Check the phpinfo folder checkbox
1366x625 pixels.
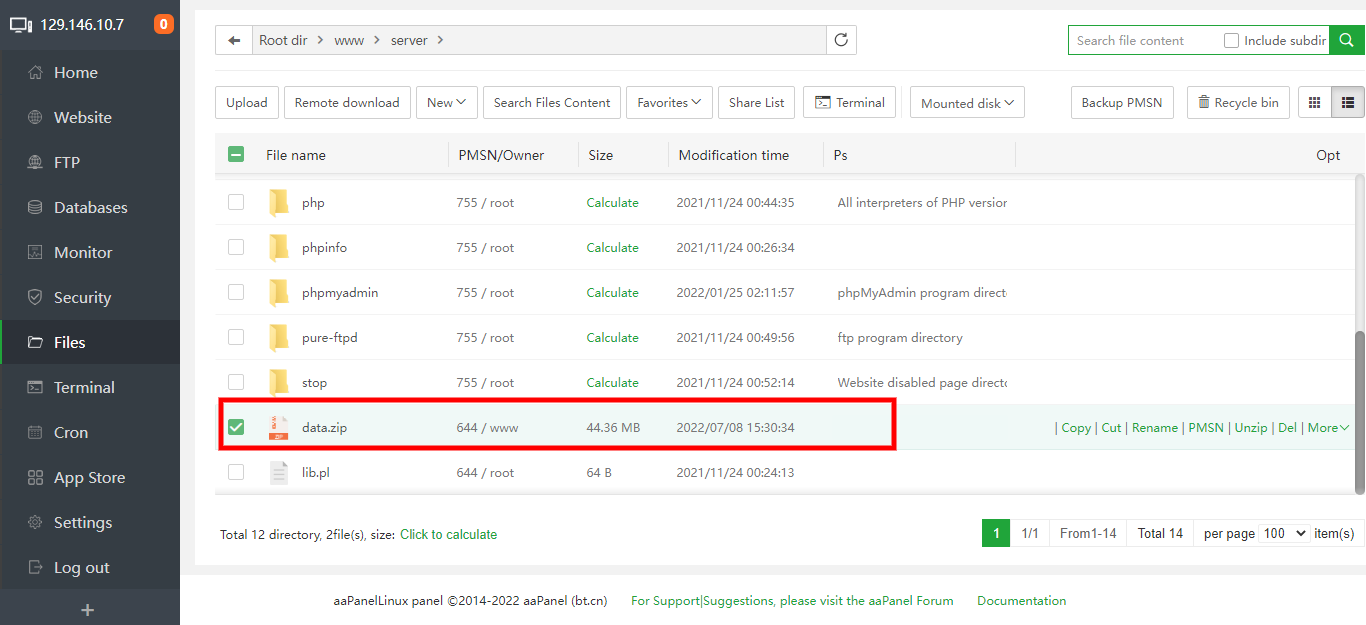point(236,247)
